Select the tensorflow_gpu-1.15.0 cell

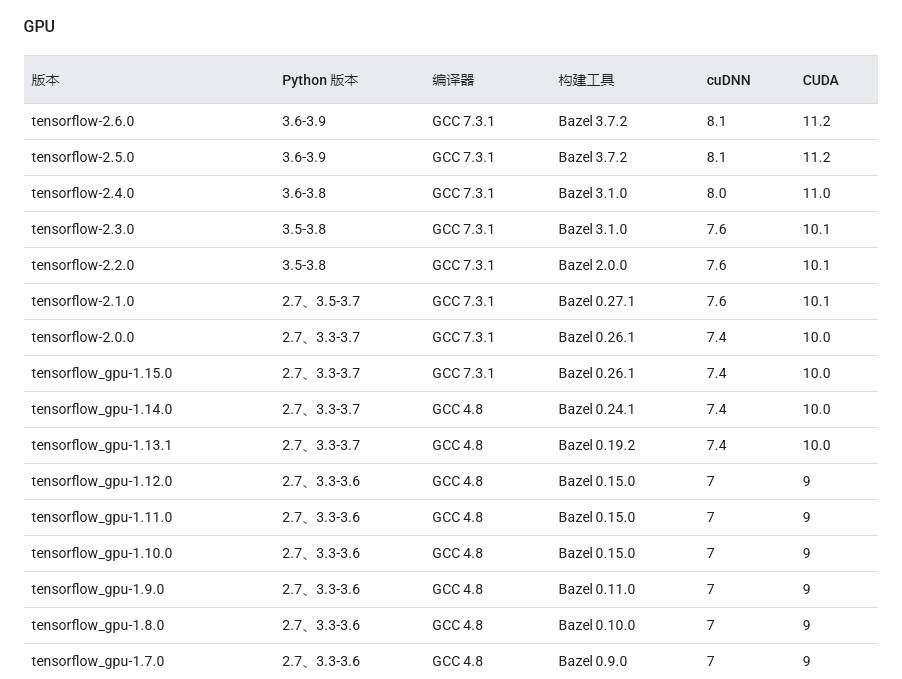(x=102, y=373)
